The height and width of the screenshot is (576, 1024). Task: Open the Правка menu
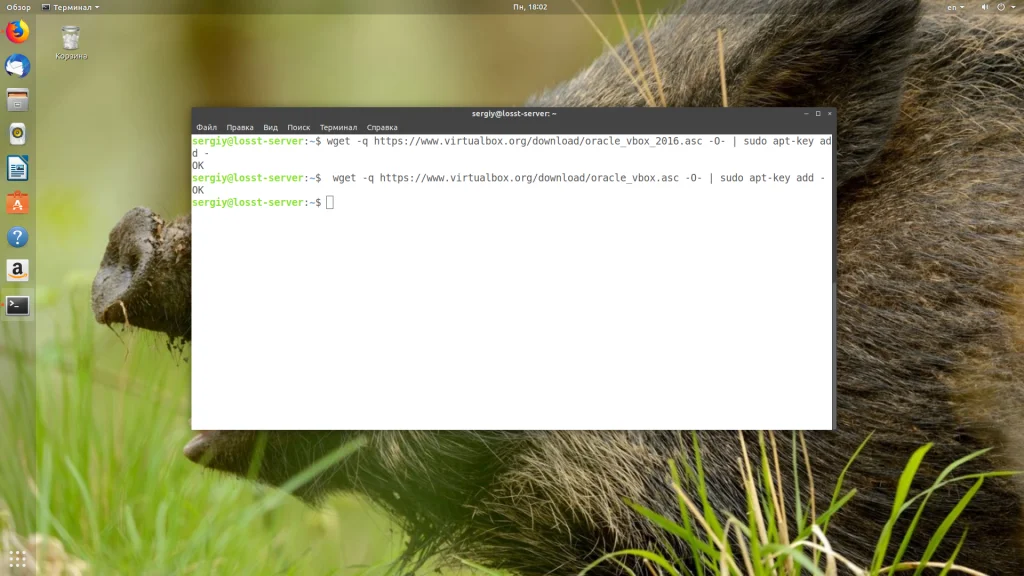point(240,127)
